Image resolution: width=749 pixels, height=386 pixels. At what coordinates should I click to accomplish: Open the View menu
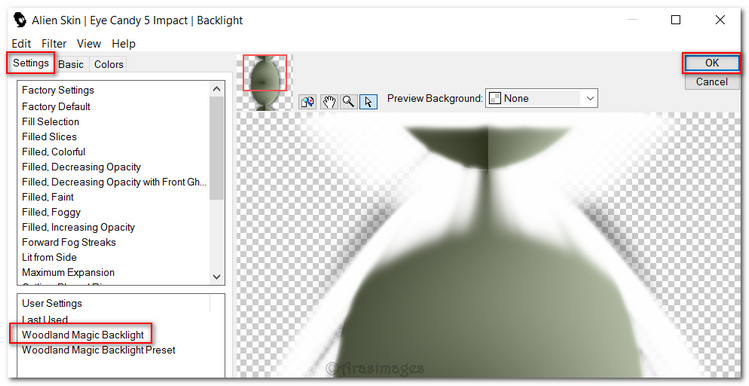click(89, 43)
